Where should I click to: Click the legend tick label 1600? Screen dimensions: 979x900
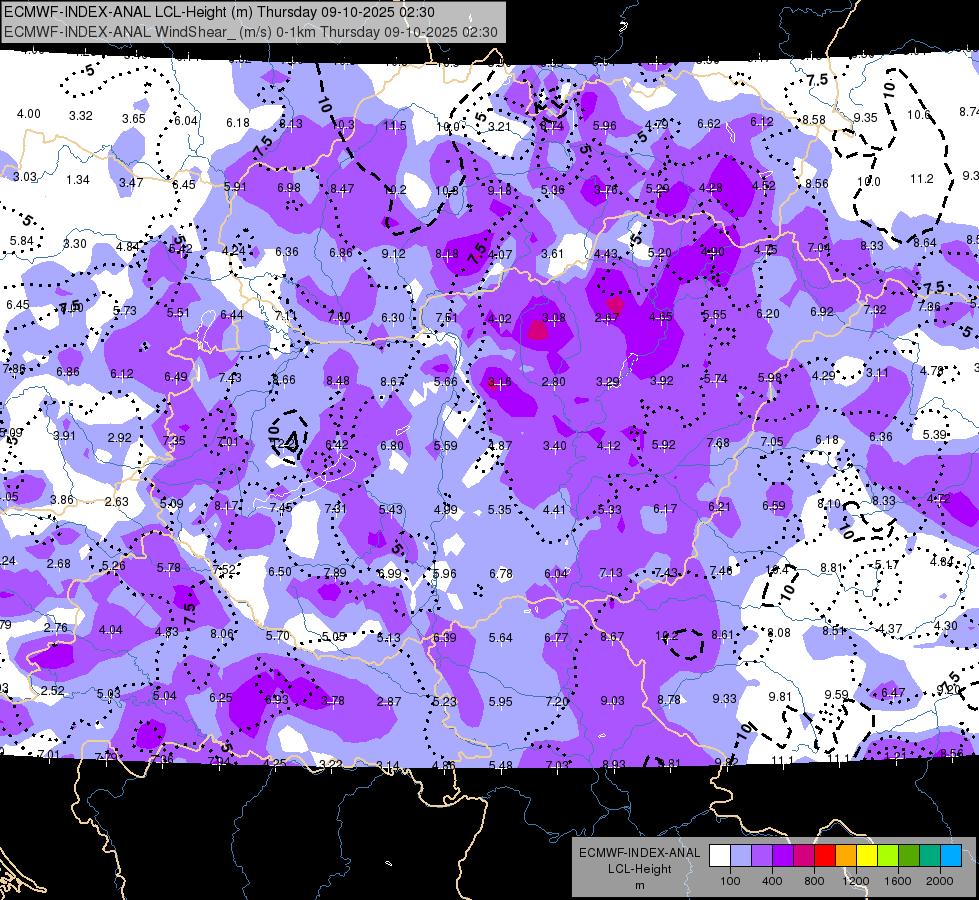[897, 881]
